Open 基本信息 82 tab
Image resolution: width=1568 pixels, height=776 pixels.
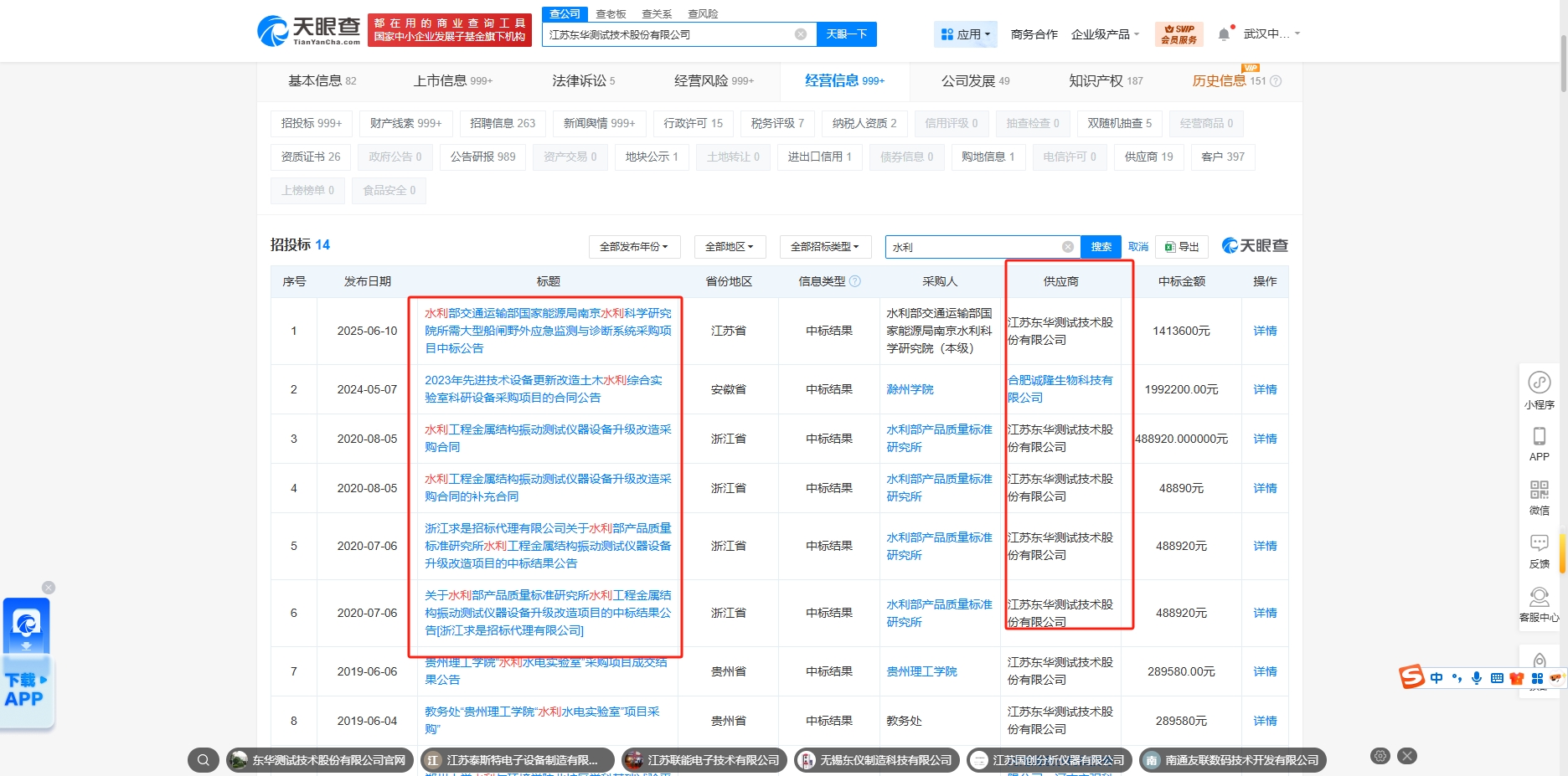(322, 81)
